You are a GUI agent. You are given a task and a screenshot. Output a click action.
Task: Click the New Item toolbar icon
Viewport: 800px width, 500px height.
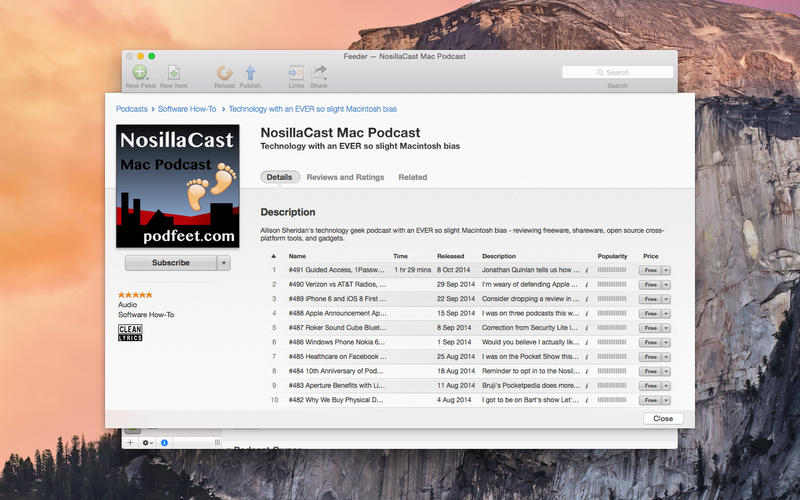pyautogui.click(x=173, y=72)
